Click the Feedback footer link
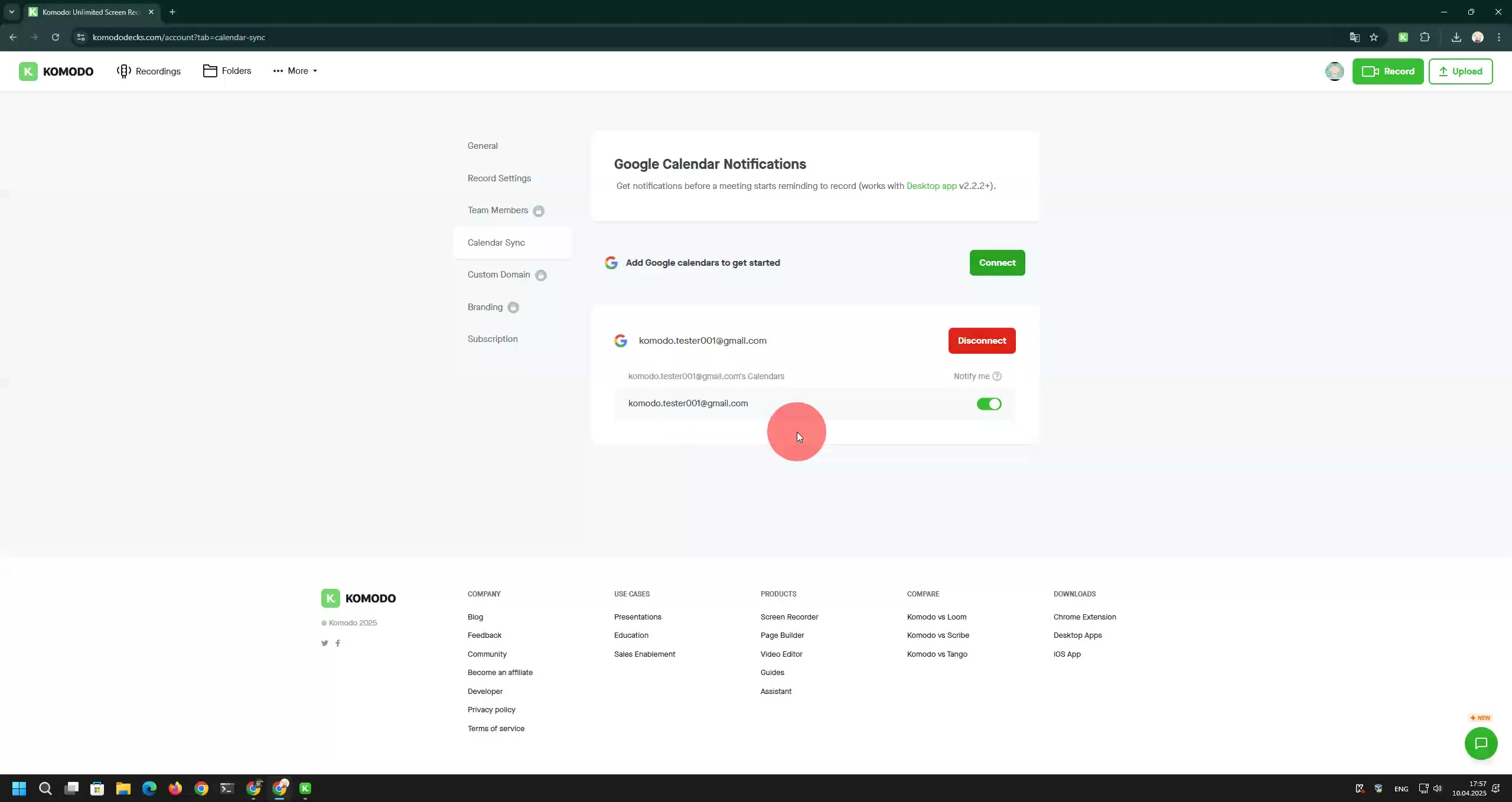 [484, 635]
